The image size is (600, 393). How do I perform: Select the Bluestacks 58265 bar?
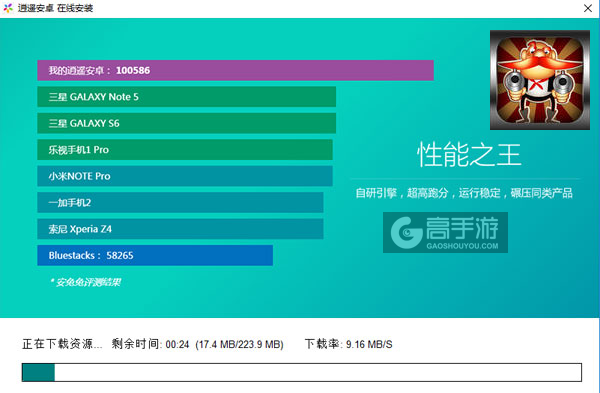coord(155,255)
